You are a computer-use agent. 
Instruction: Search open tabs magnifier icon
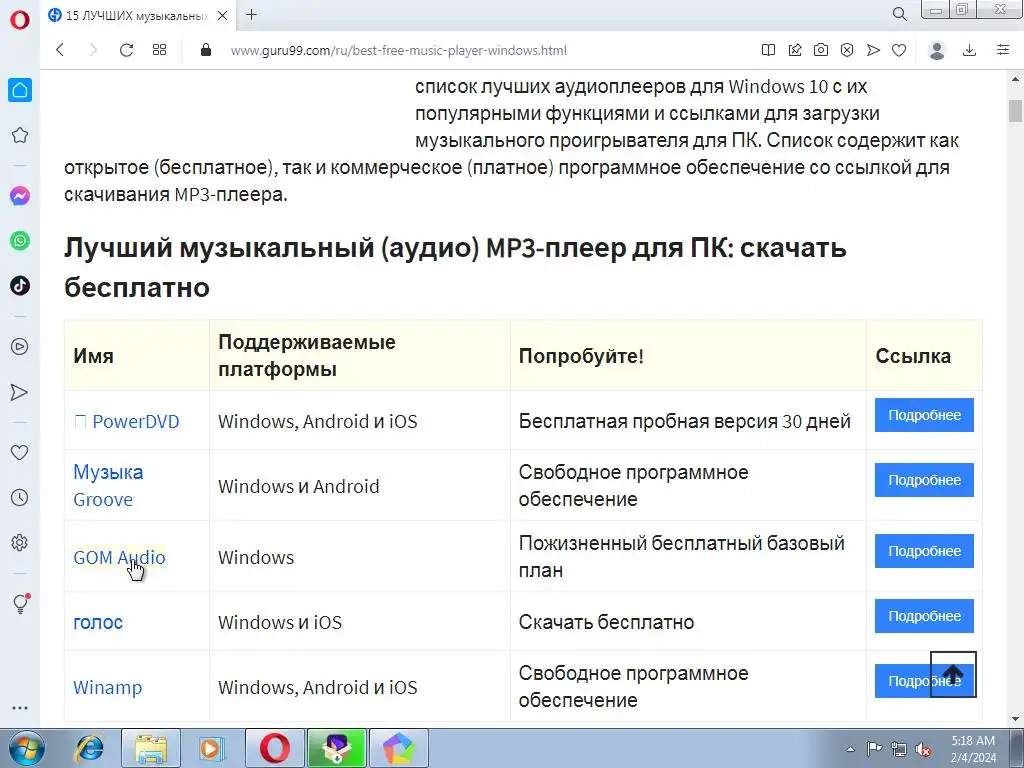pyautogui.click(x=900, y=14)
